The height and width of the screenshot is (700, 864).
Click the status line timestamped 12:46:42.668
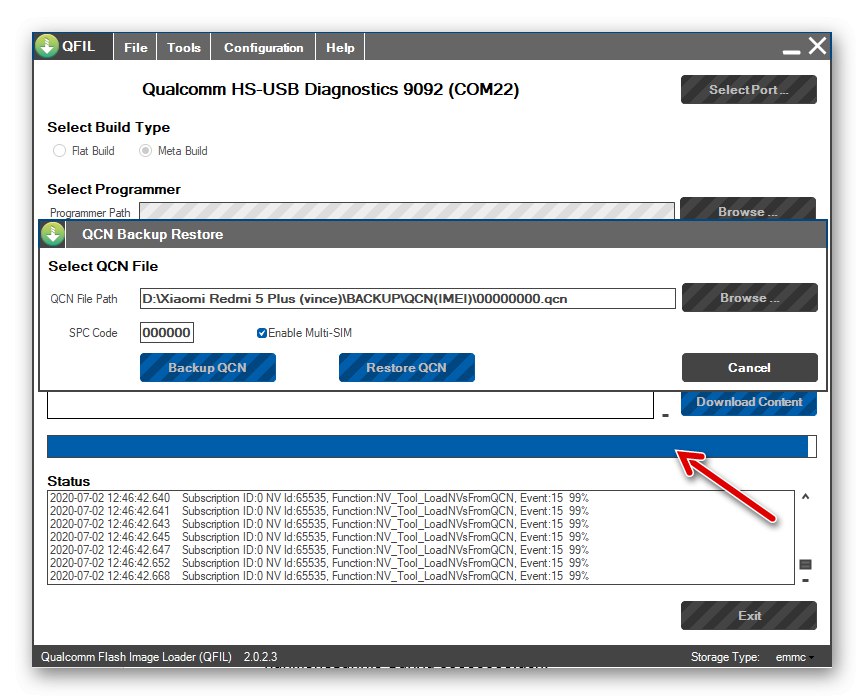point(319,576)
